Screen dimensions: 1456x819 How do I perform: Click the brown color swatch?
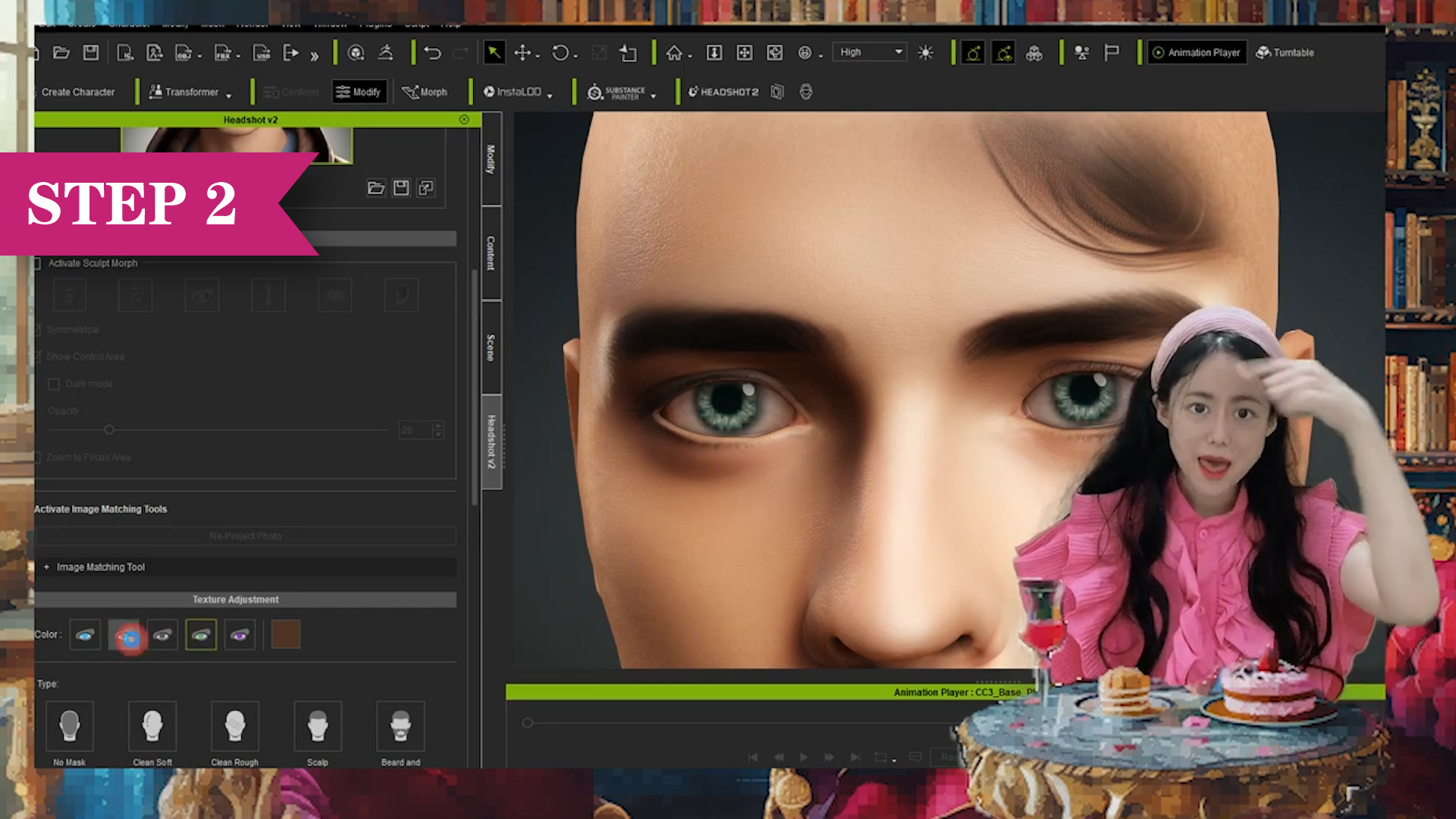tap(286, 635)
